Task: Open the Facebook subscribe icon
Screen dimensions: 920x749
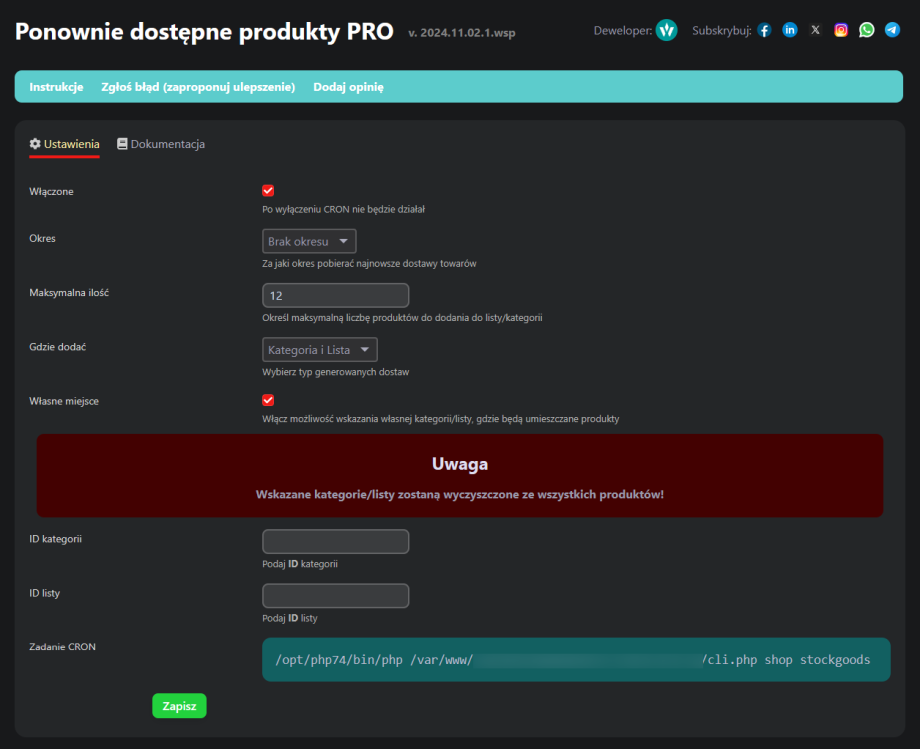Action: (764, 30)
